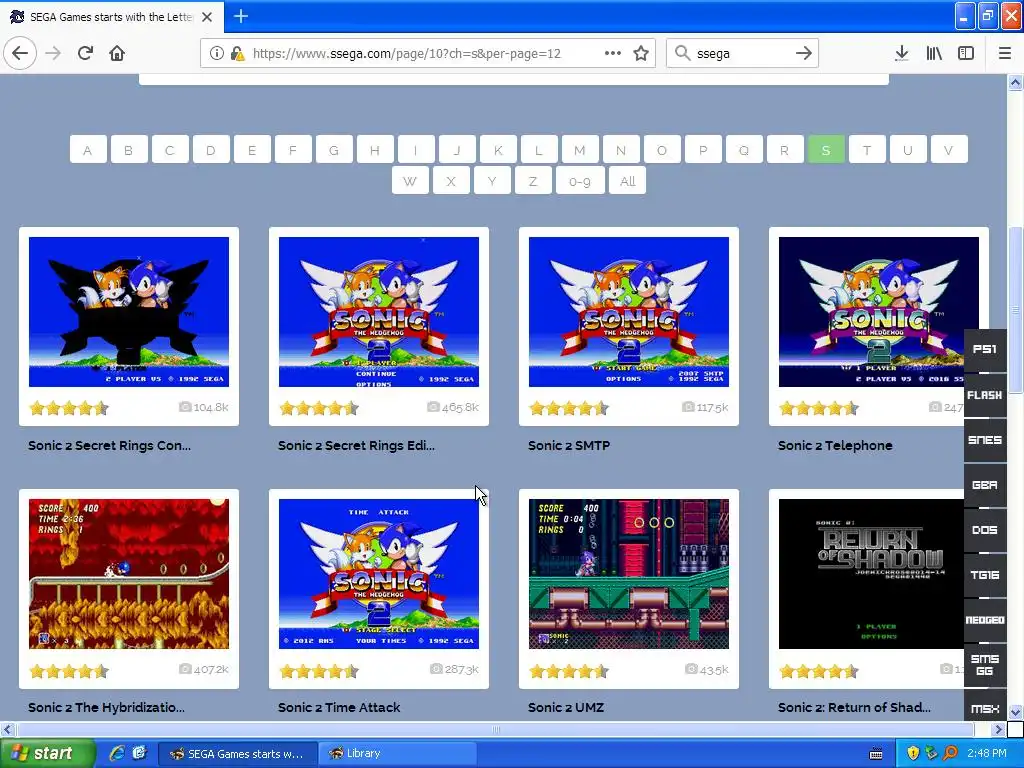This screenshot has width=1024, height=768.
Task: Open the Sonic 2 SMTP title link
Action: (569, 445)
